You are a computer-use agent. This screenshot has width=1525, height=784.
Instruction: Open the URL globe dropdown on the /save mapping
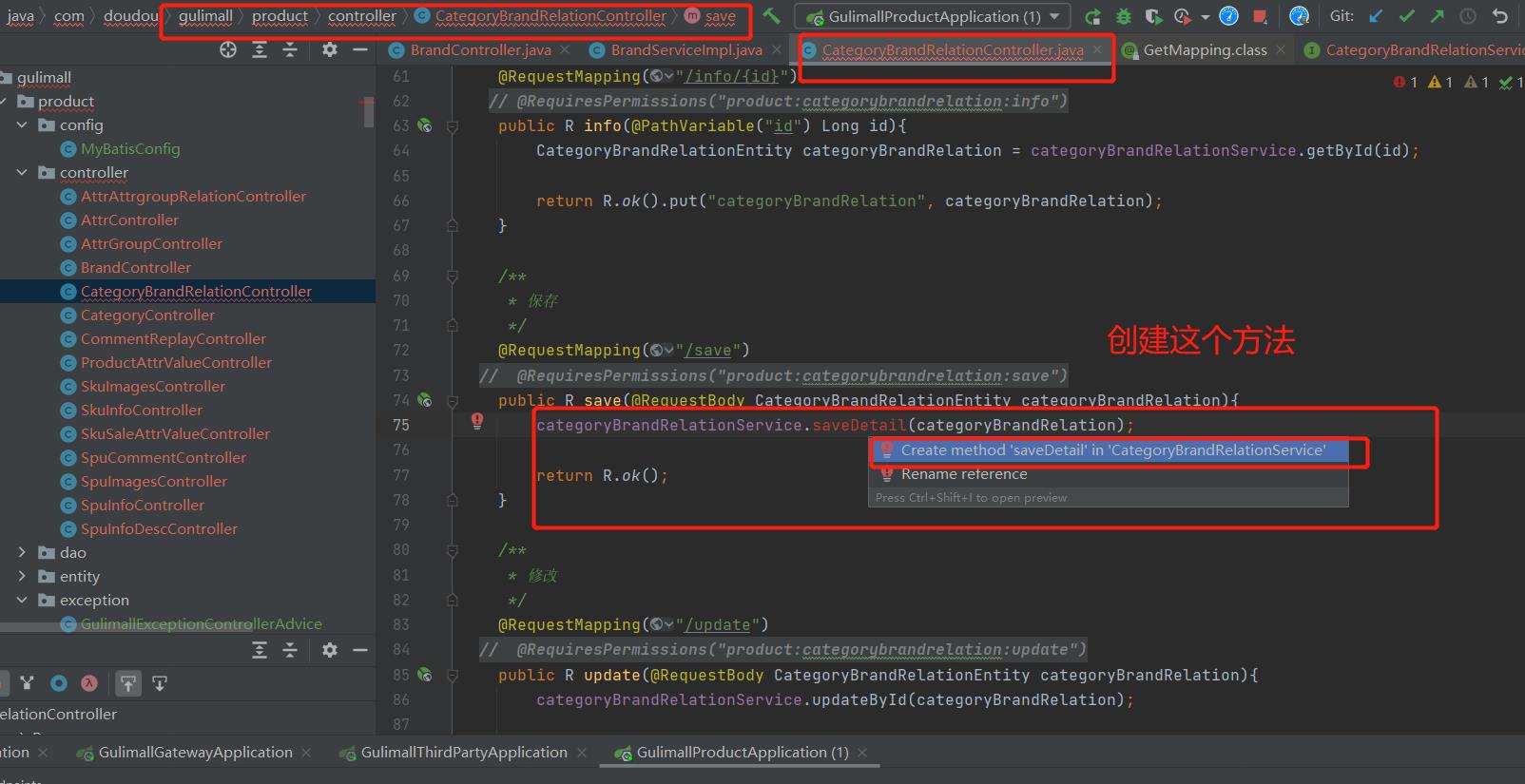pyautogui.click(x=663, y=350)
